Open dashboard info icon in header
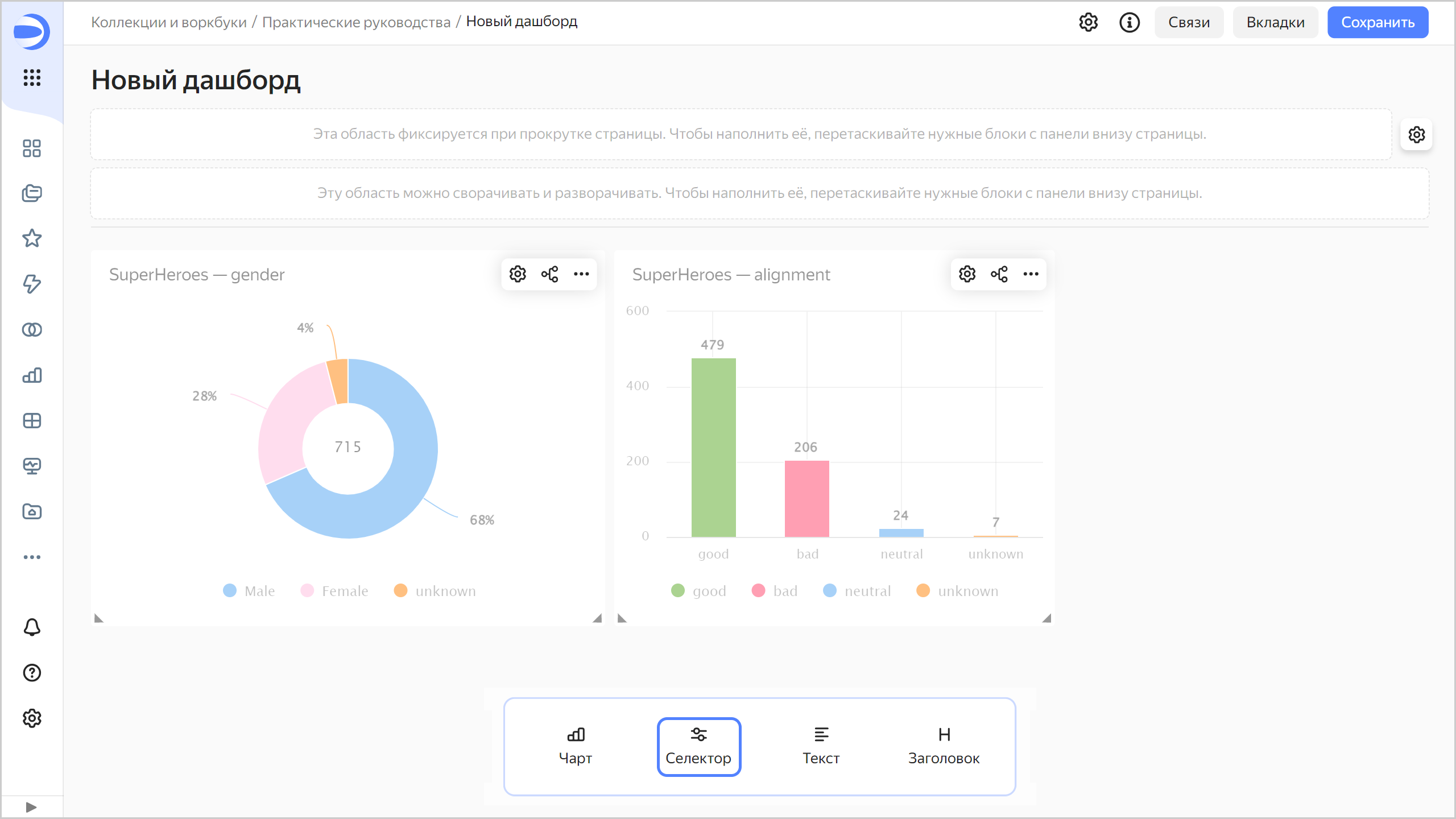The width and height of the screenshot is (1456, 819). point(1130,23)
